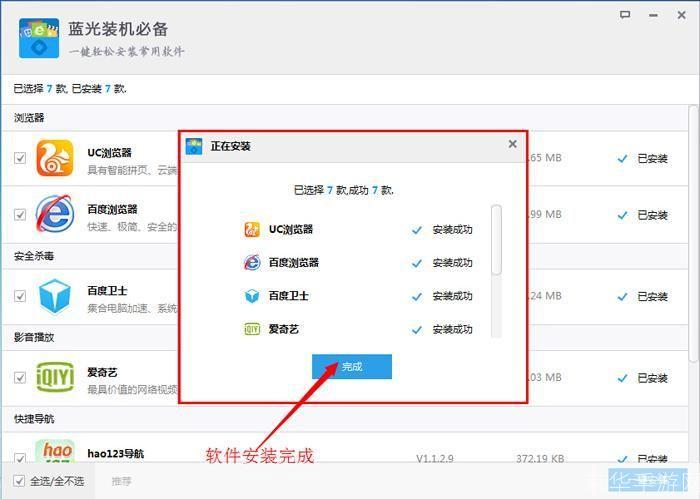This screenshot has width=700, height=499.
Task: Minimize the main window
Action: 653,16
